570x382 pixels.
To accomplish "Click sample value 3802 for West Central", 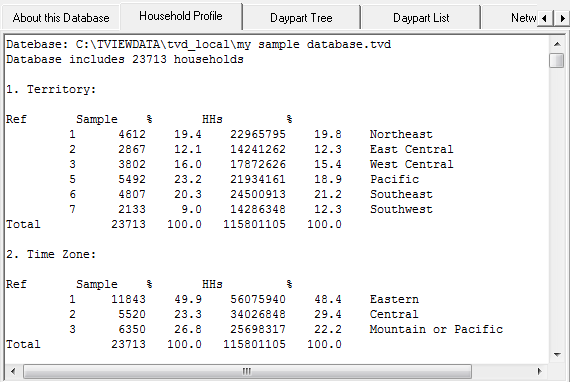I will pyautogui.click(x=132, y=164).
